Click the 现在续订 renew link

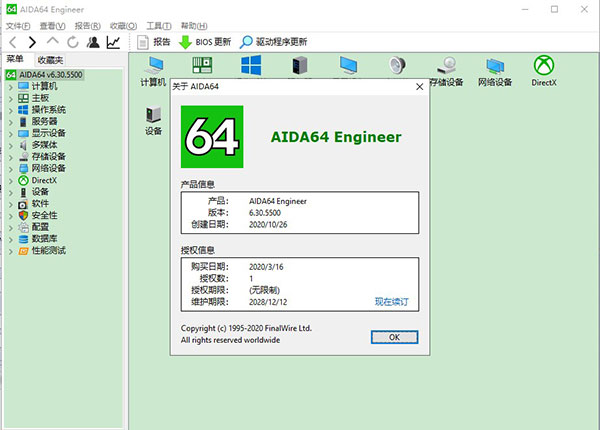[x=391, y=301]
